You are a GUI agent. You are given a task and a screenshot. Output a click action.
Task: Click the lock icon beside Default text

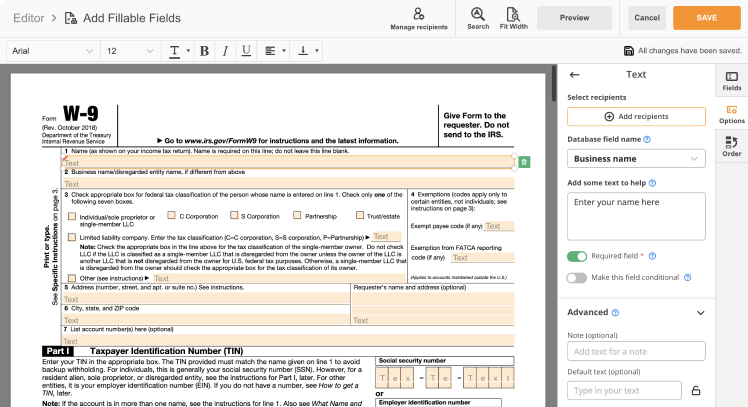click(x=696, y=390)
